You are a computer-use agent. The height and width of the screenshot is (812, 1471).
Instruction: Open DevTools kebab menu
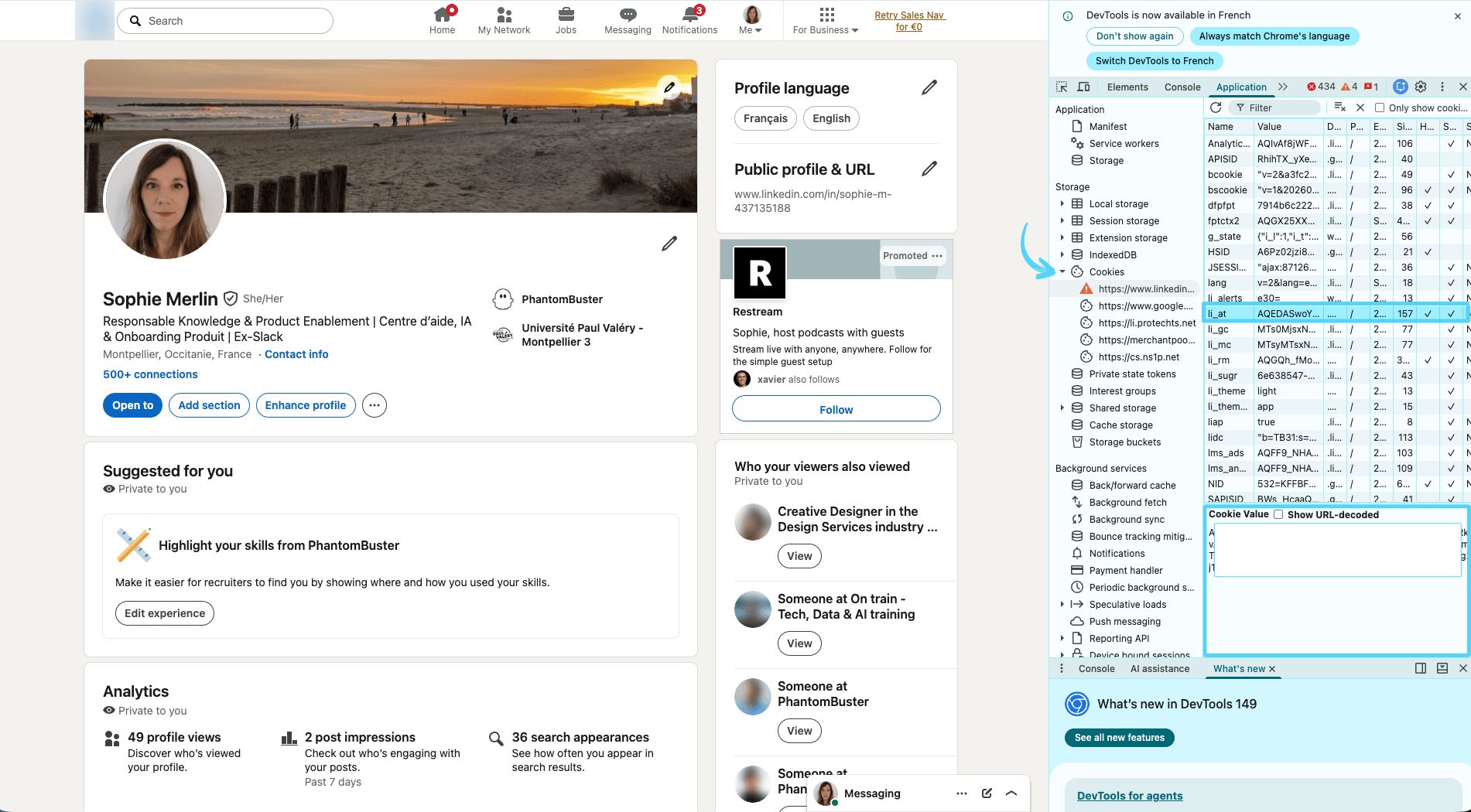(1442, 87)
